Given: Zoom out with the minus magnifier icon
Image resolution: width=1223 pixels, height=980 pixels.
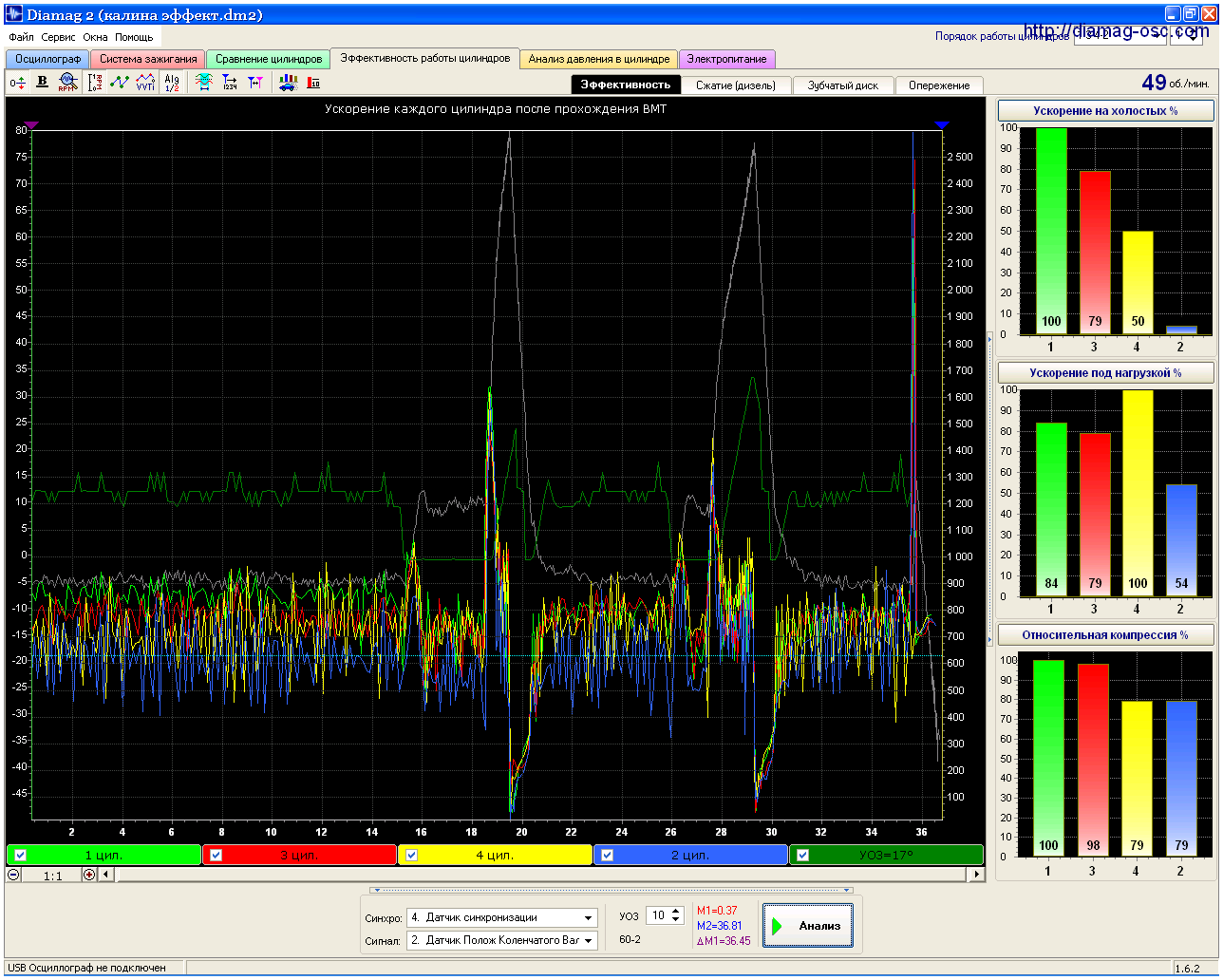Looking at the screenshot, I should [x=14, y=875].
